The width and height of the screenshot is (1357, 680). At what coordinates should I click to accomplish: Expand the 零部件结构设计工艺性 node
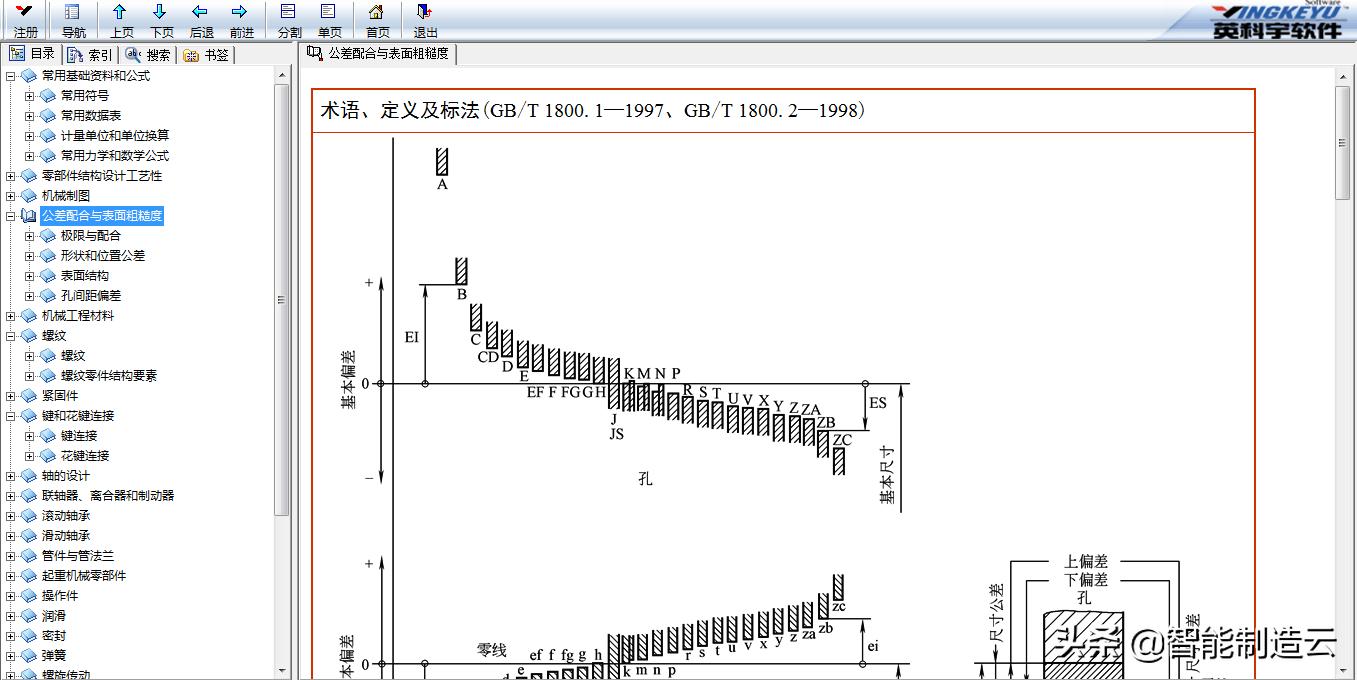[11, 176]
